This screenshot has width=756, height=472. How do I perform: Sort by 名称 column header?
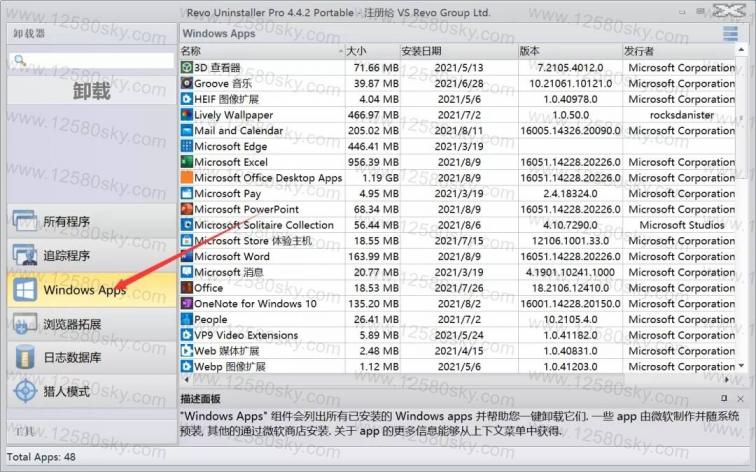pos(262,51)
